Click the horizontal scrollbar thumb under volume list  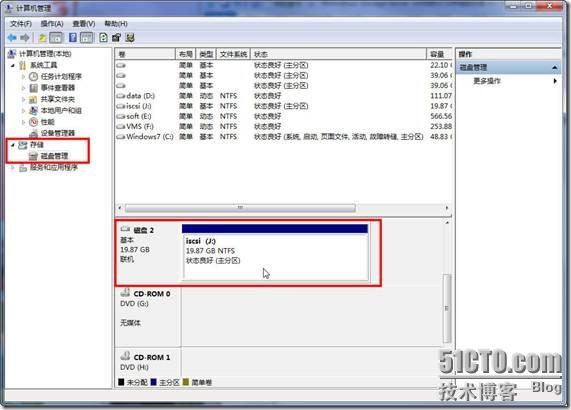pyautogui.click(x=240, y=208)
